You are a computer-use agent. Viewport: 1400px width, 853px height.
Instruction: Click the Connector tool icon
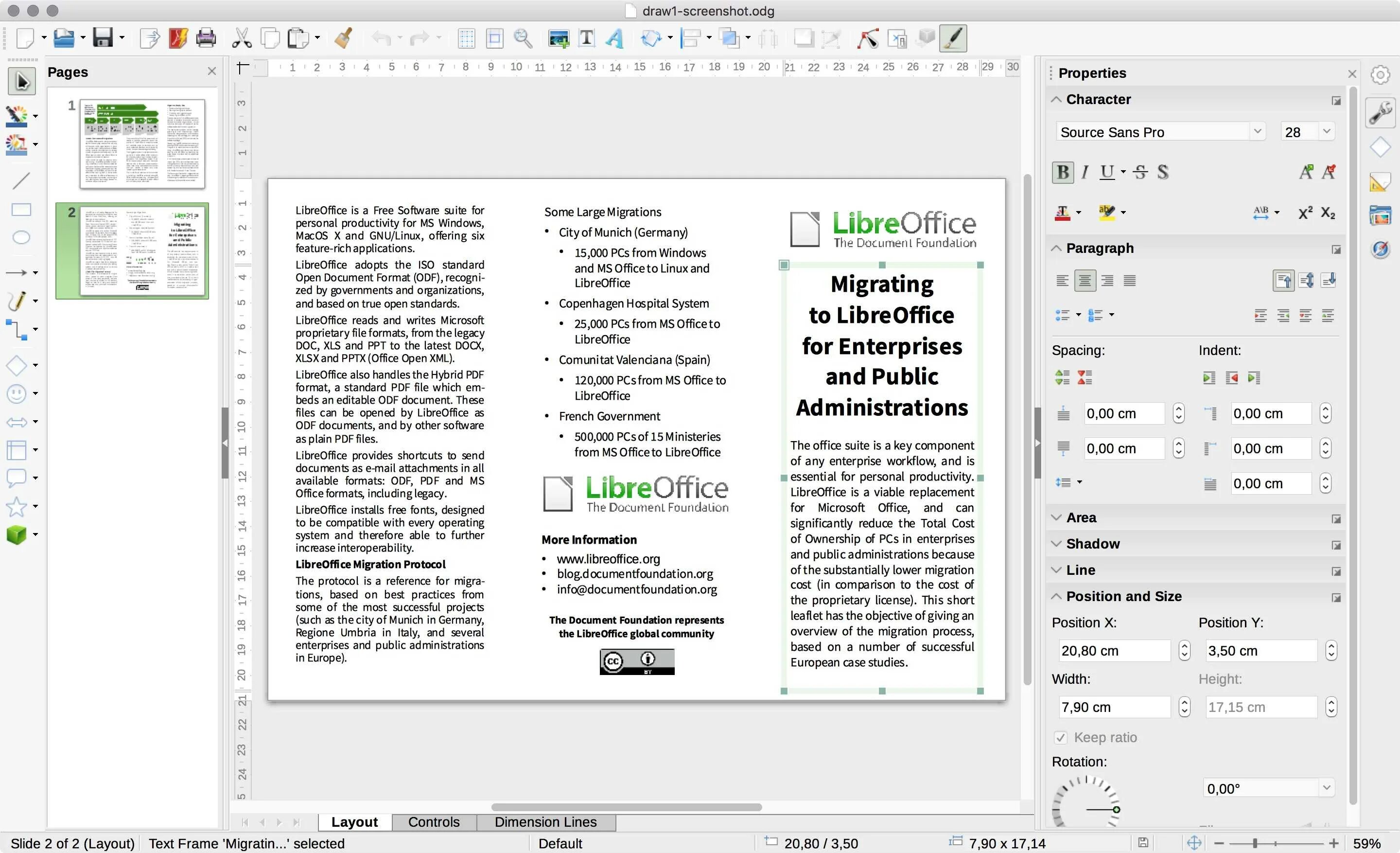[17, 329]
